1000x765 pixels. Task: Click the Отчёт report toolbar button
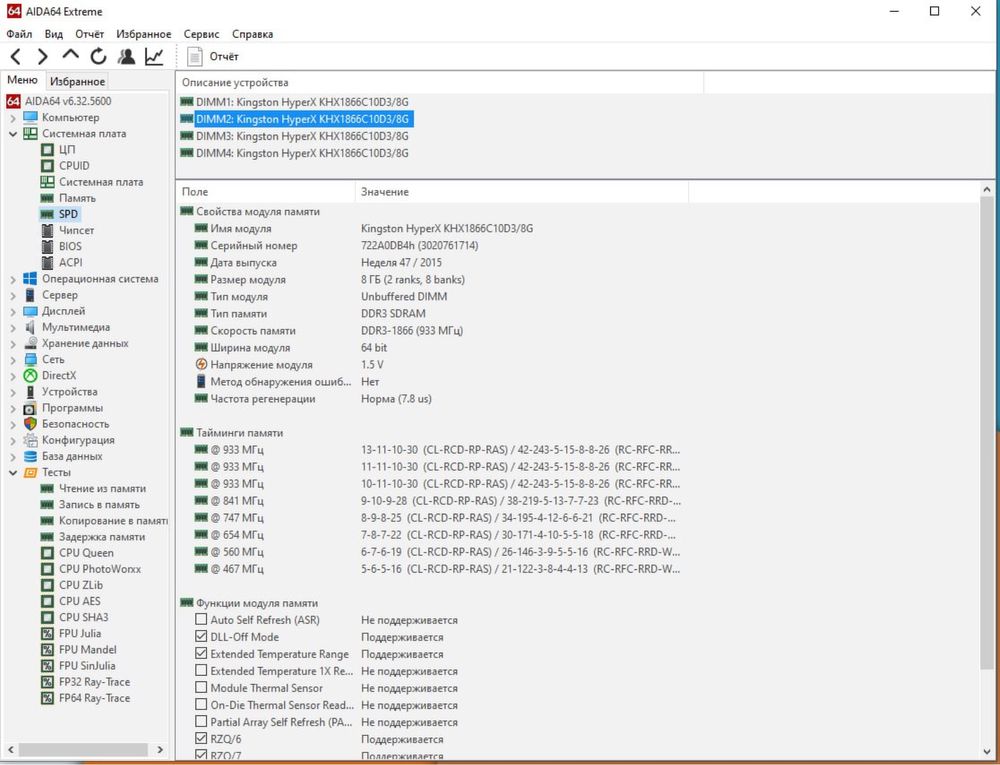point(212,57)
